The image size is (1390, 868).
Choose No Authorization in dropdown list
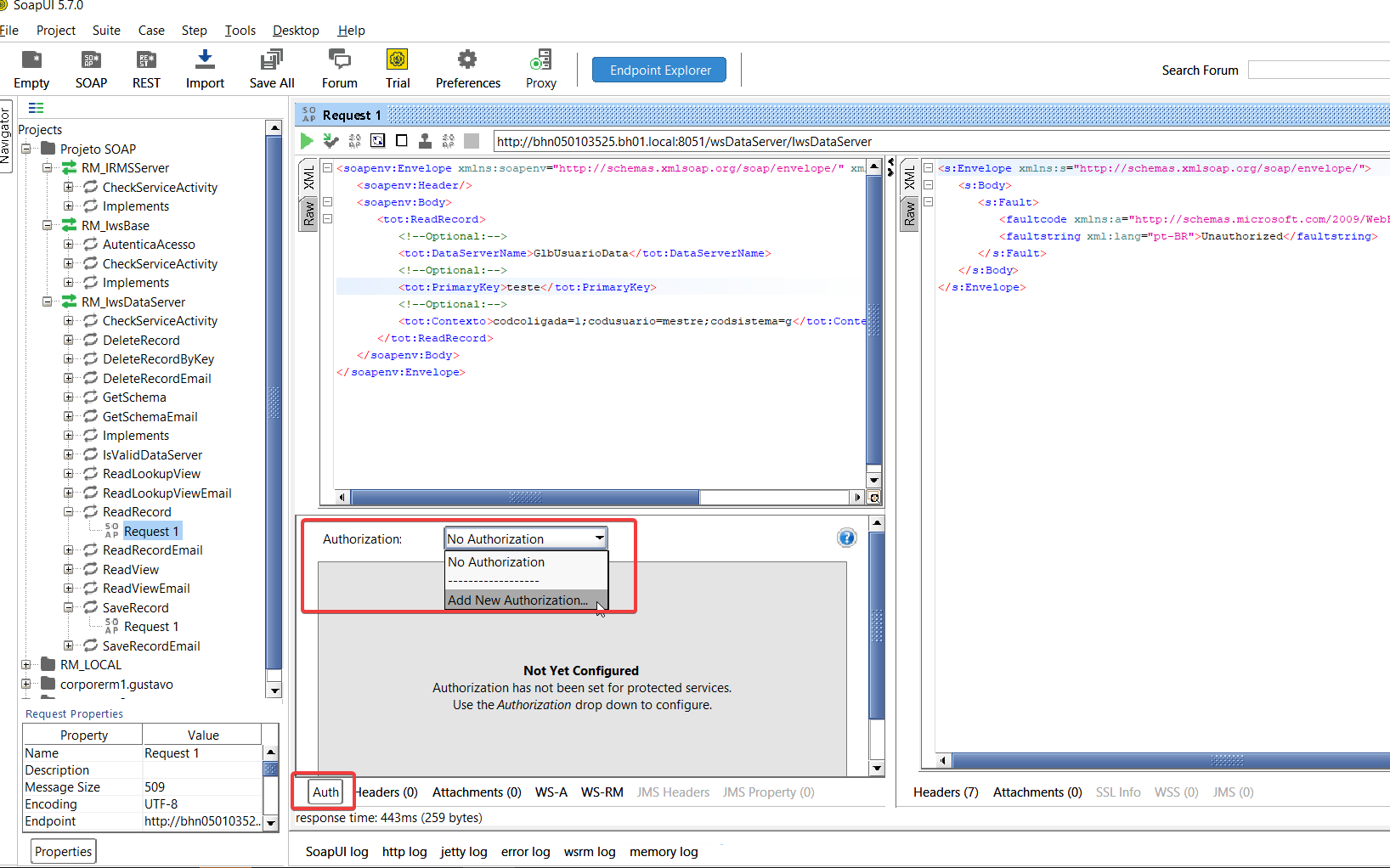click(526, 562)
